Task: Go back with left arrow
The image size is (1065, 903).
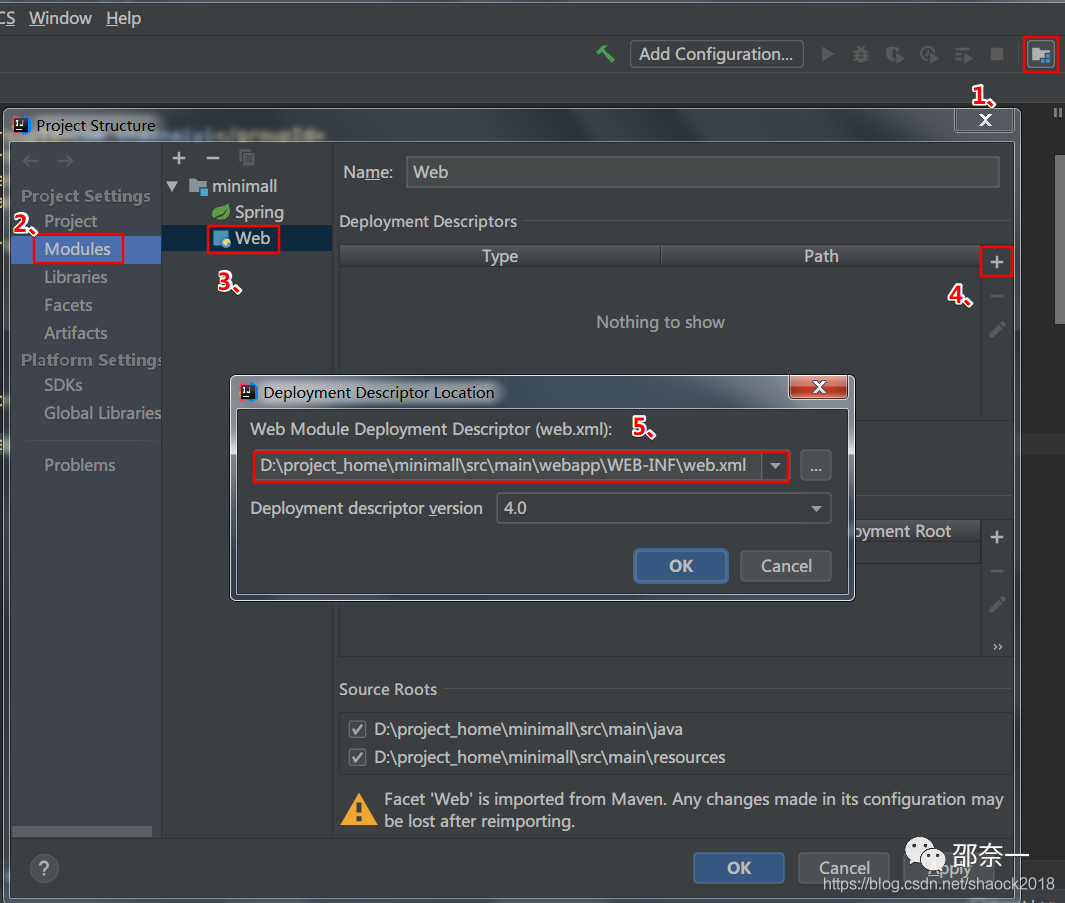Action: click(31, 161)
